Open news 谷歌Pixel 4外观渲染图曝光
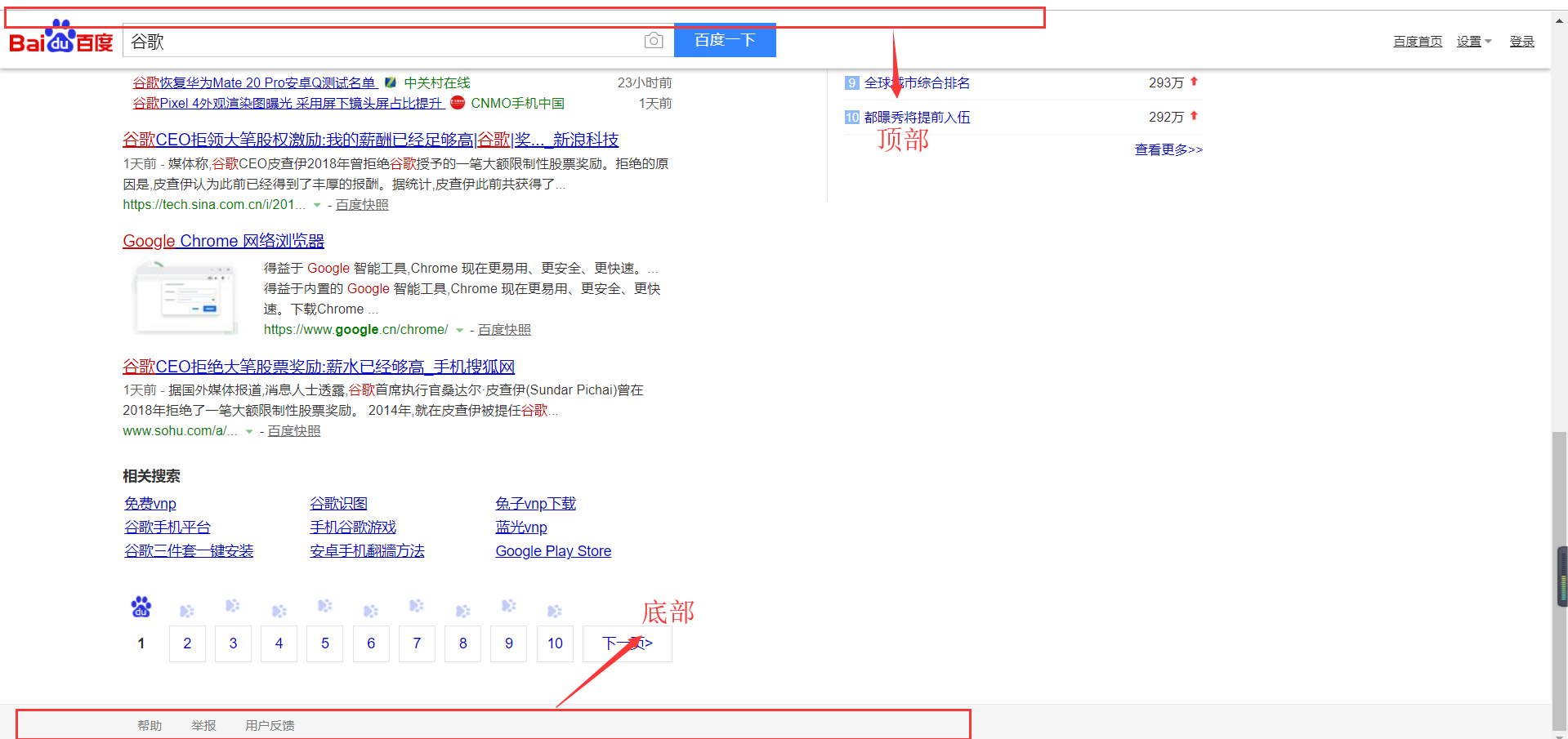This screenshot has width=1568, height=739. (x=288, y=103)
